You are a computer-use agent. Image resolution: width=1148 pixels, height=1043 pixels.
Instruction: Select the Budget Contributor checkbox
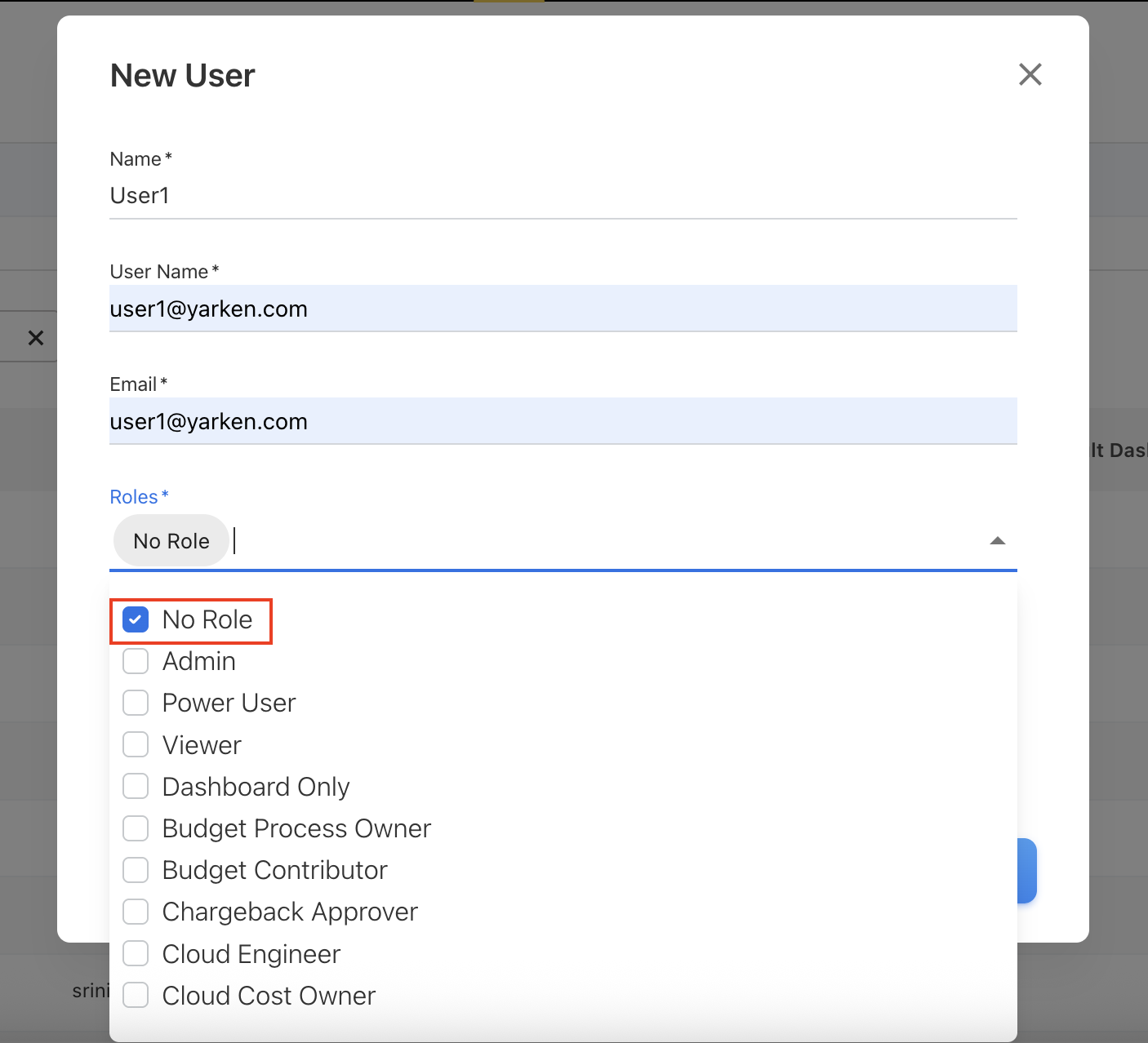(136, 870)
